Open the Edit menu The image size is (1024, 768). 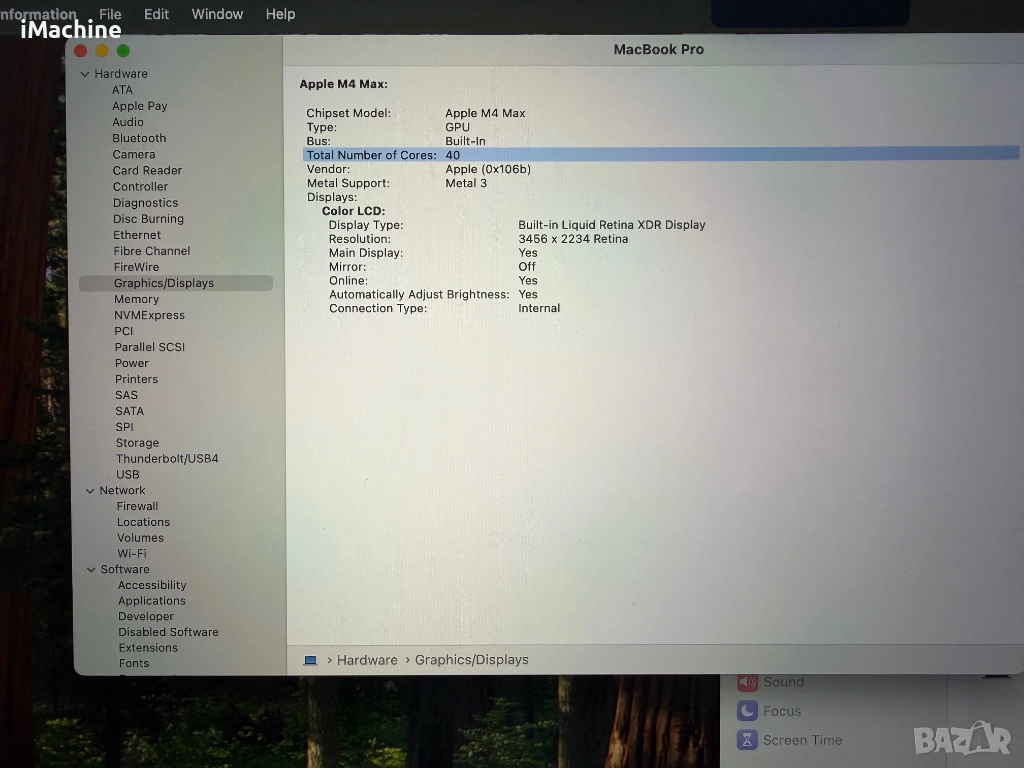coord(156,14)
